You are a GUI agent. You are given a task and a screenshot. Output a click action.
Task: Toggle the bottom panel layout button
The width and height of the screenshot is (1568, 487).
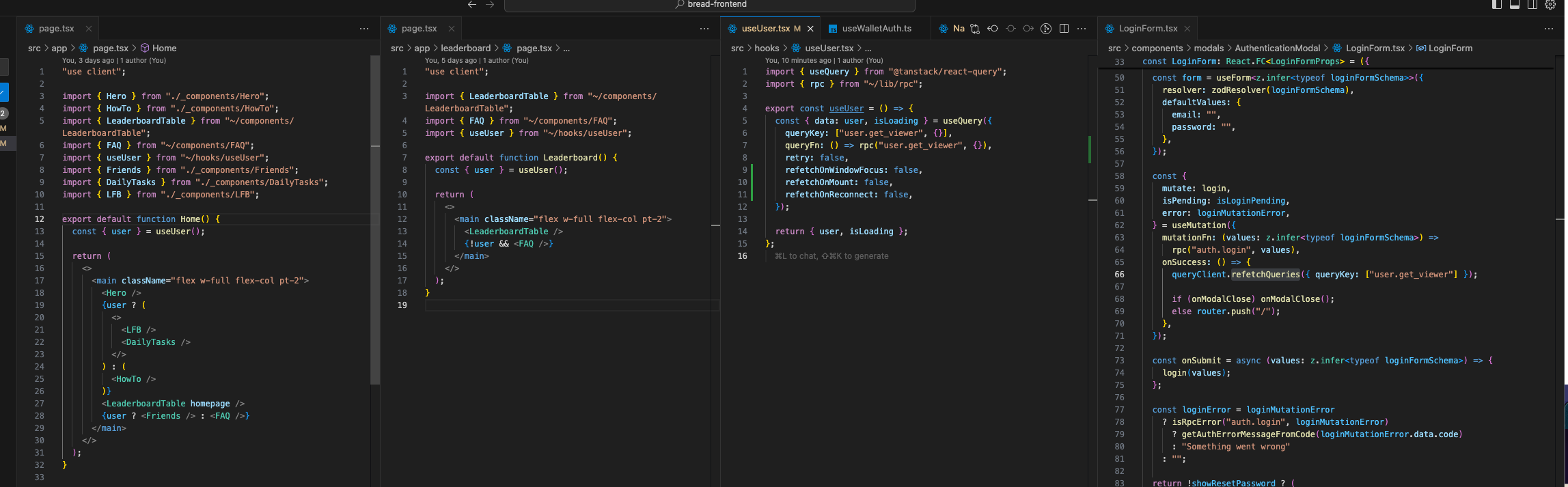pos(1515,5)
